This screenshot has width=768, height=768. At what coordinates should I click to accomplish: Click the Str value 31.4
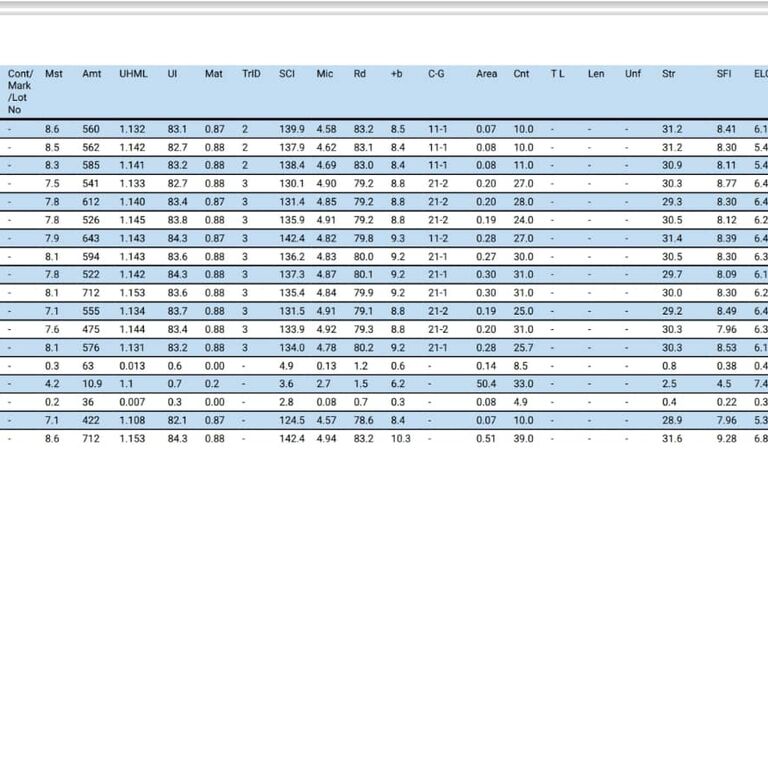click(672, 239)
